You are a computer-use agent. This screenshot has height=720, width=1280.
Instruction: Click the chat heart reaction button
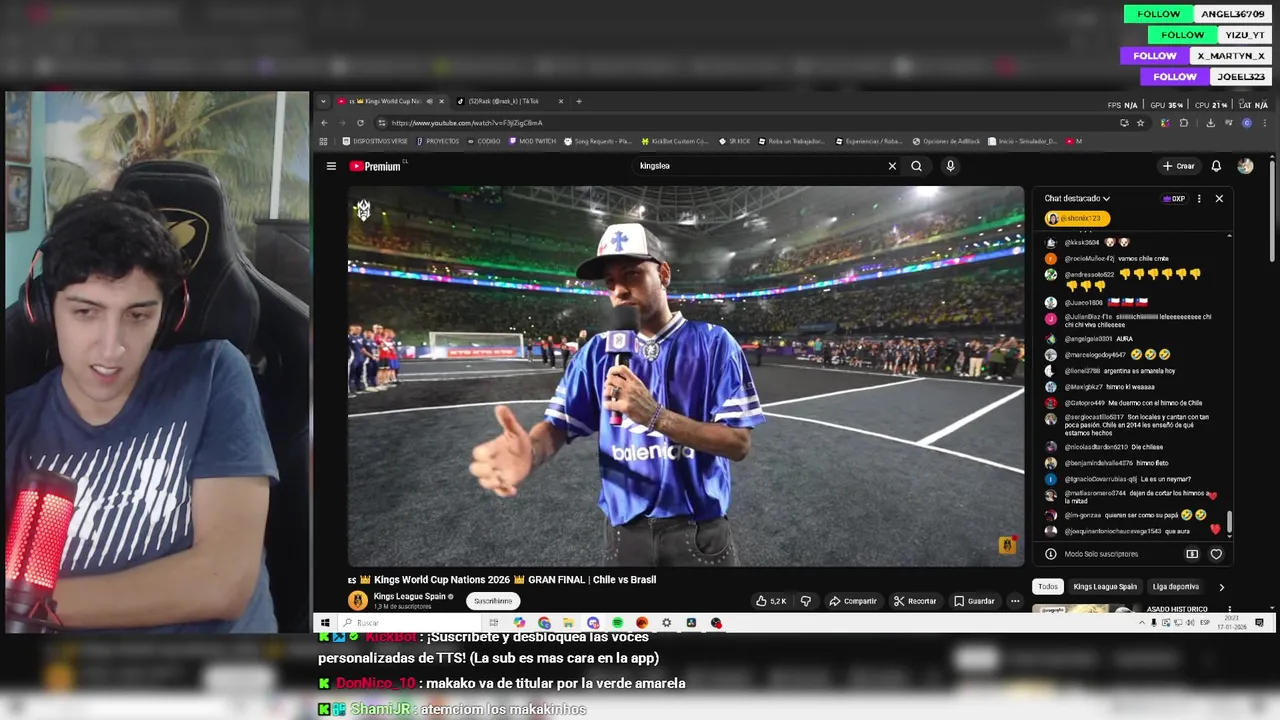[x=1216, y=554]
